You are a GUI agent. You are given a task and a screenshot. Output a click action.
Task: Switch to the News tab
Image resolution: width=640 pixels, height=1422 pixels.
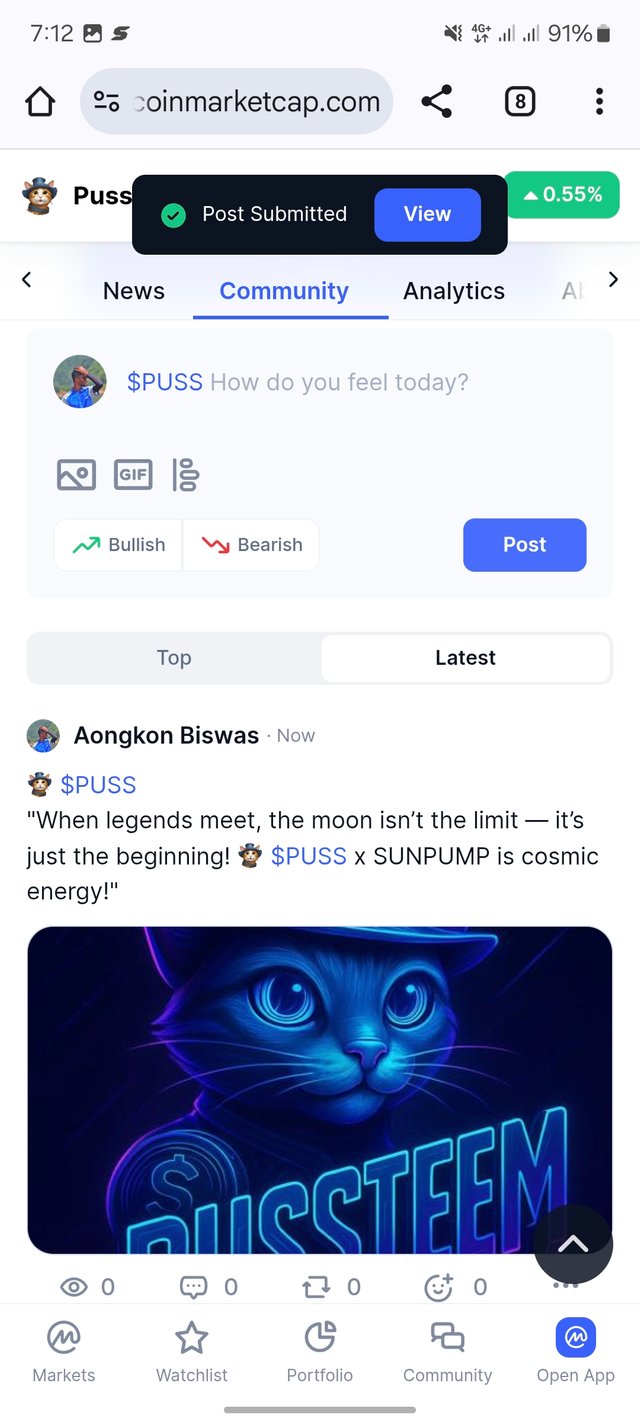click(x=134, y=291)
